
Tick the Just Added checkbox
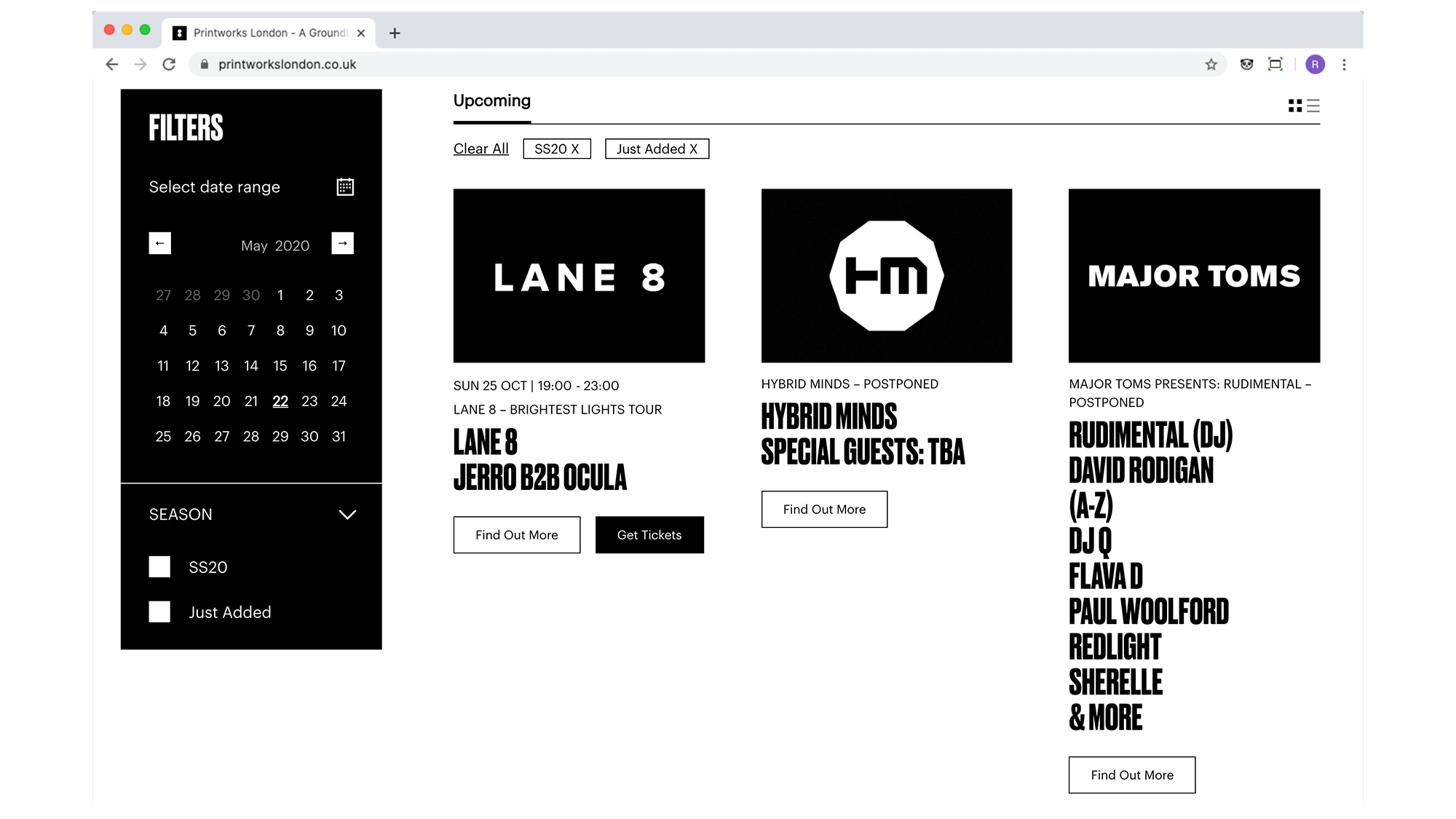click(x=159, y=612)
